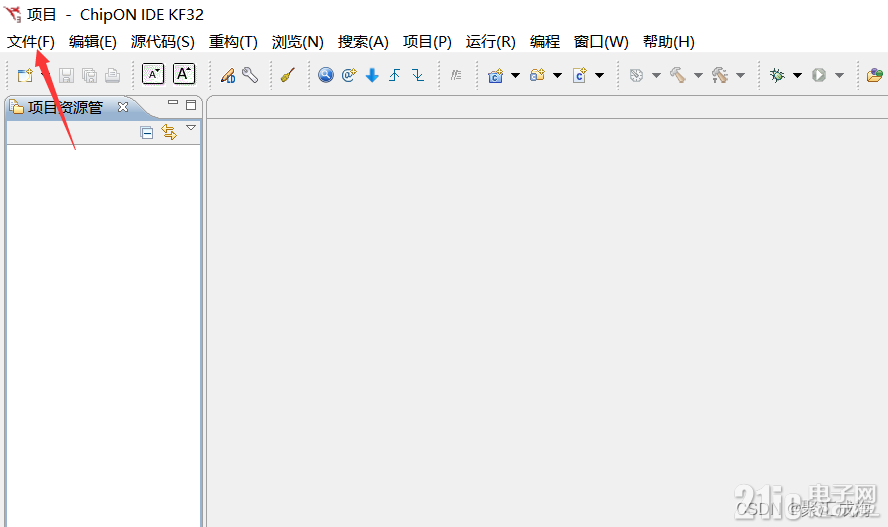Image resolution: width=888 pixels, height=527 pixels.
Task: Click the green bug debug icon
Action: click(777, 75)
